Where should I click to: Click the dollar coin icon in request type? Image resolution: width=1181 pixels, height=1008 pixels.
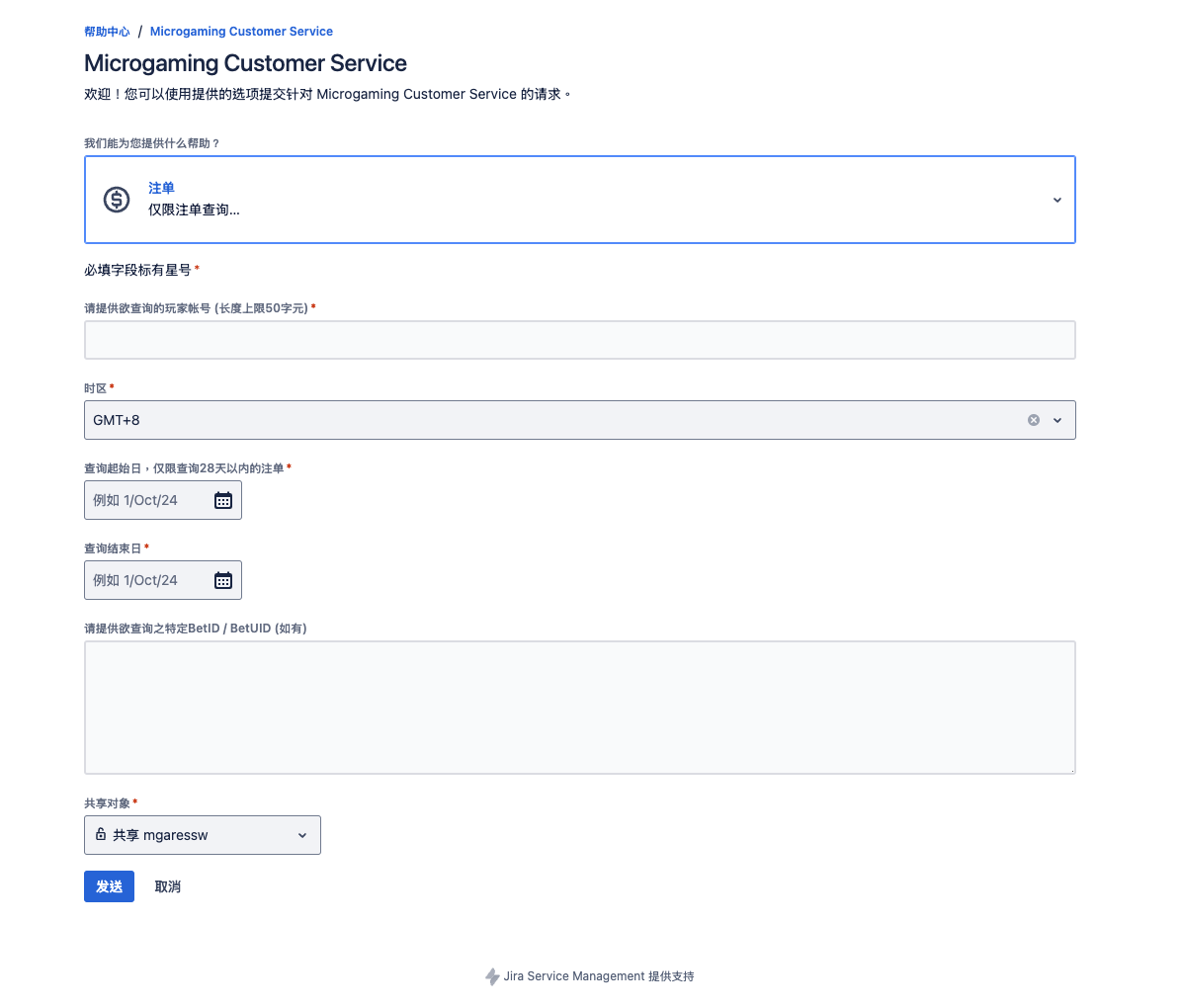click(117, 200)
